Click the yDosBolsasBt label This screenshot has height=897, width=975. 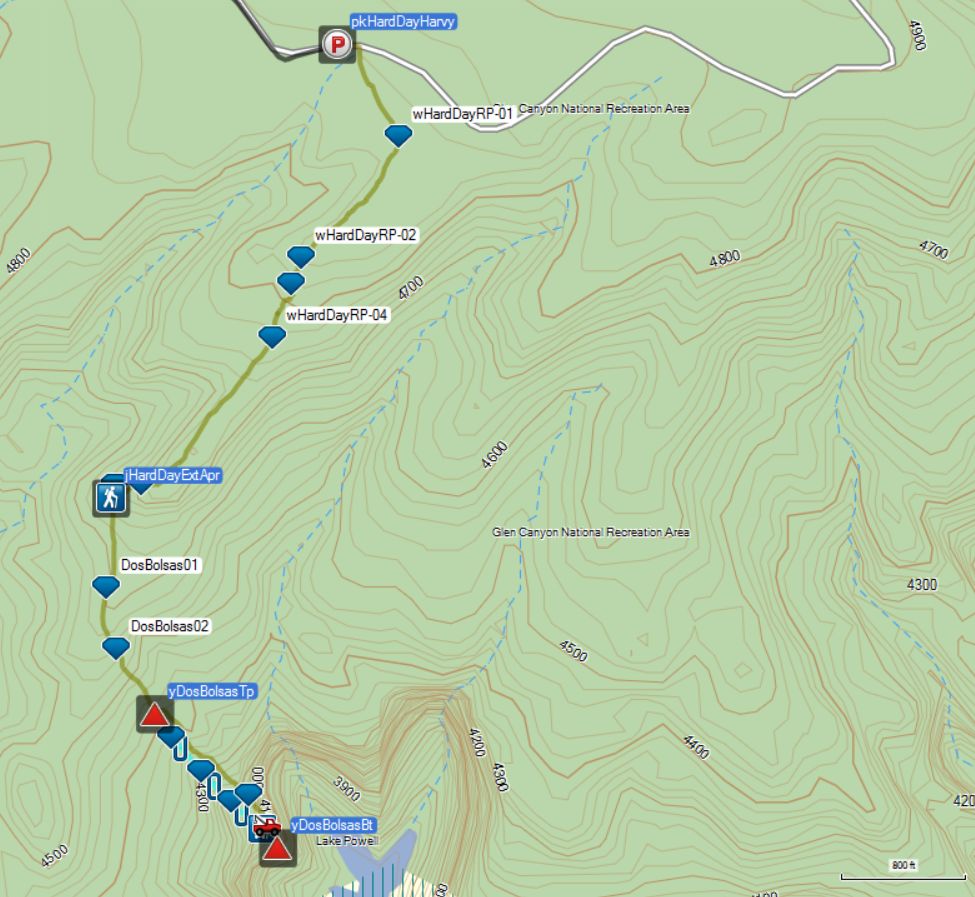click(333, 826)
